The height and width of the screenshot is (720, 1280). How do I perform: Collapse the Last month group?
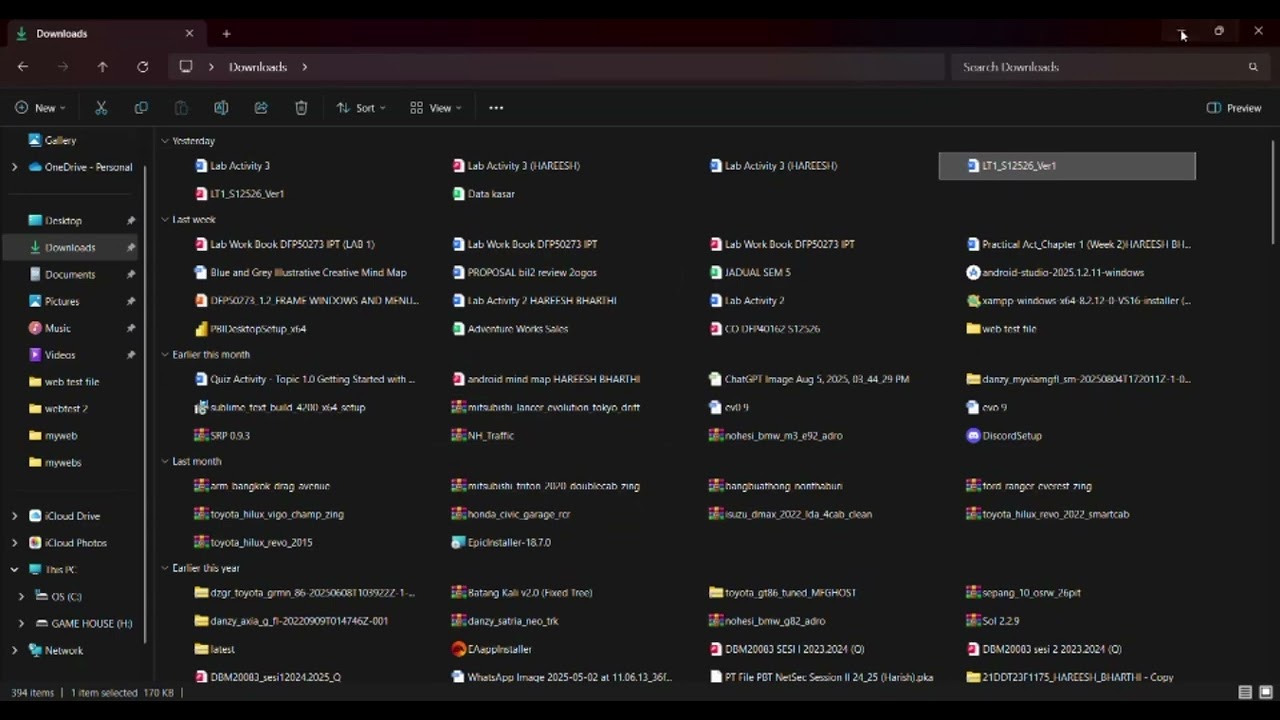point(165,461)
